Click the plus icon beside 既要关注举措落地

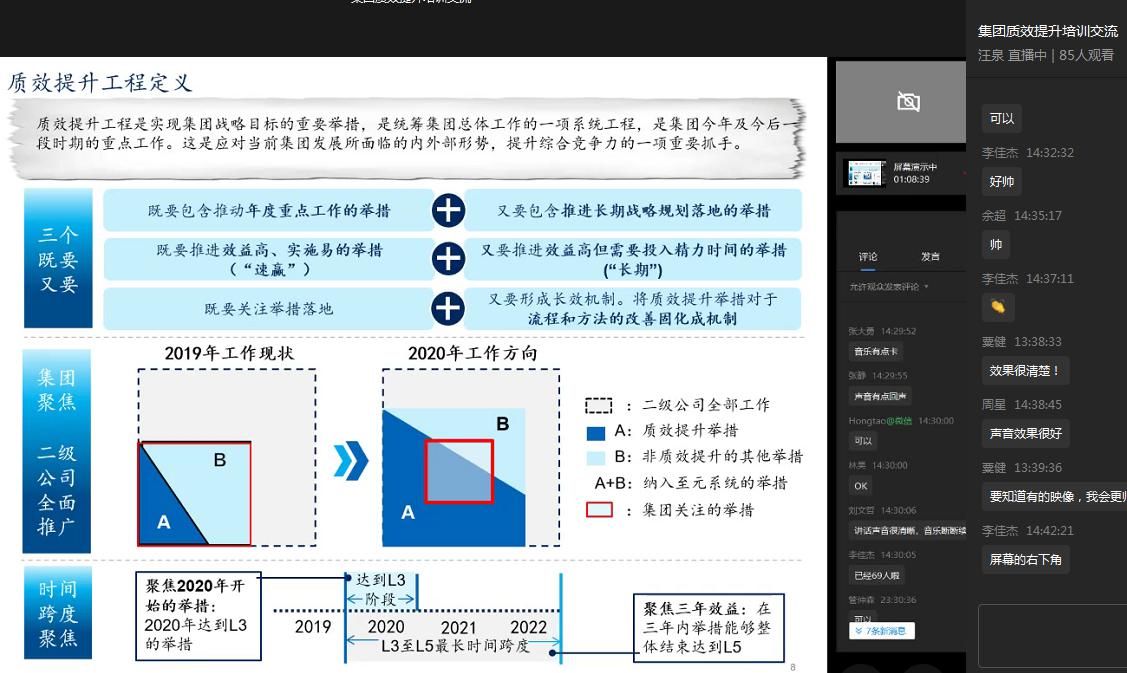pyautogui.click(x=448, y=308)
